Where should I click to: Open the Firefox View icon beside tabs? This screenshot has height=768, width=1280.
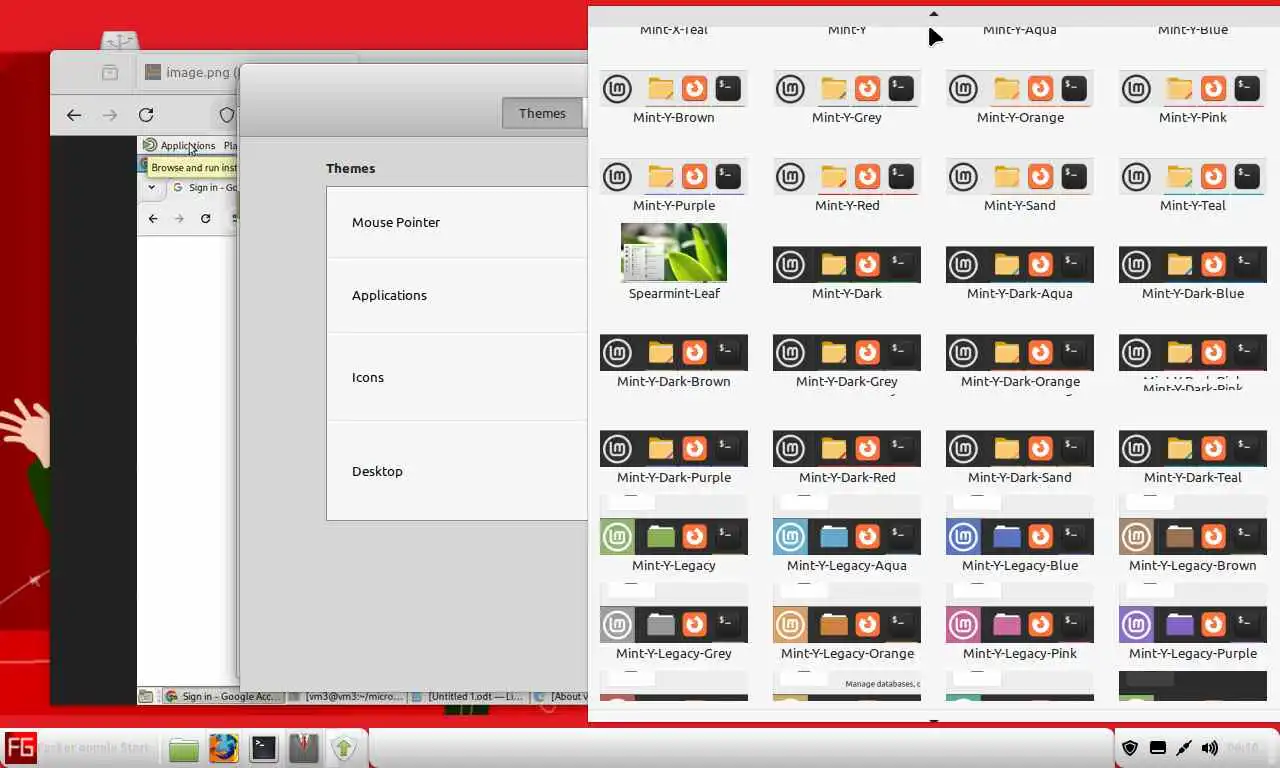110,72
